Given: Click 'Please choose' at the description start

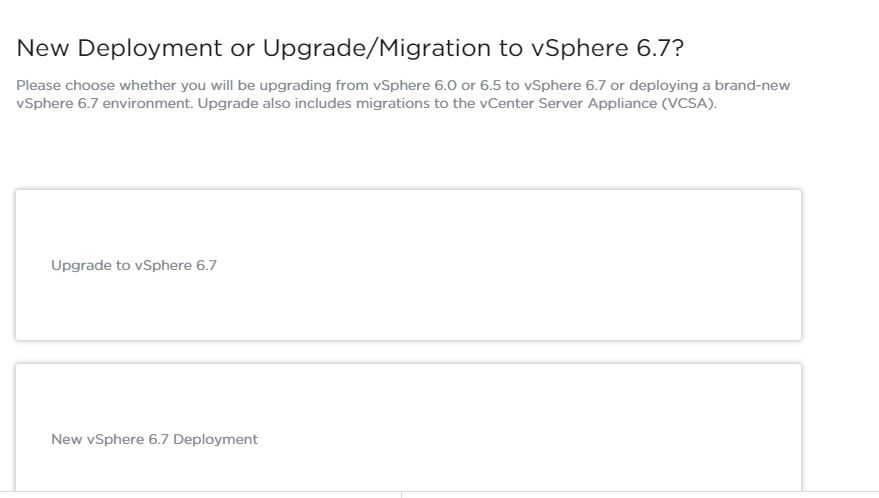Looking at the screenshot, I should pyautogui.click(x=54, y=85).
